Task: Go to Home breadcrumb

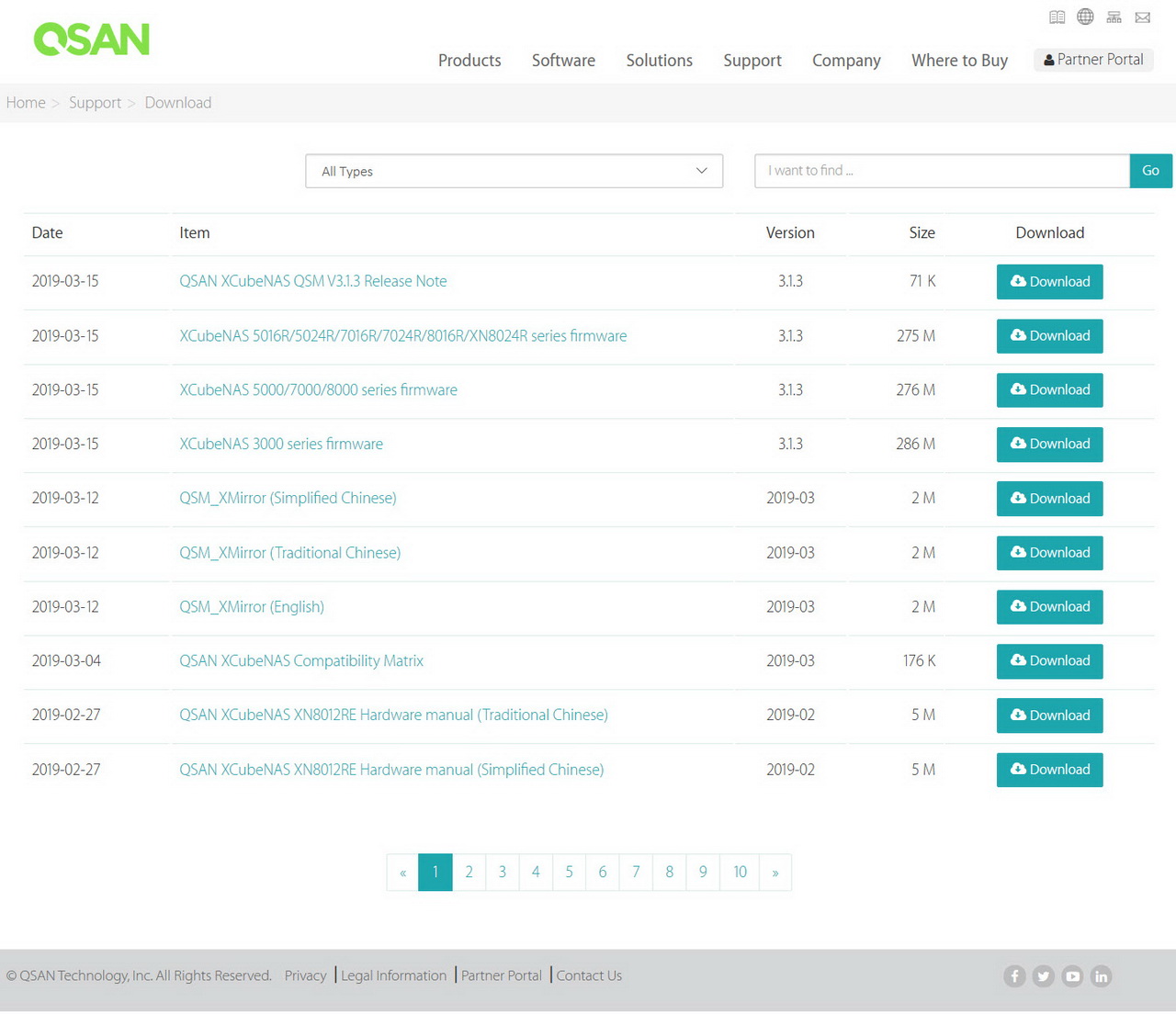Action: pyautogui.click(x=26, y=103)
